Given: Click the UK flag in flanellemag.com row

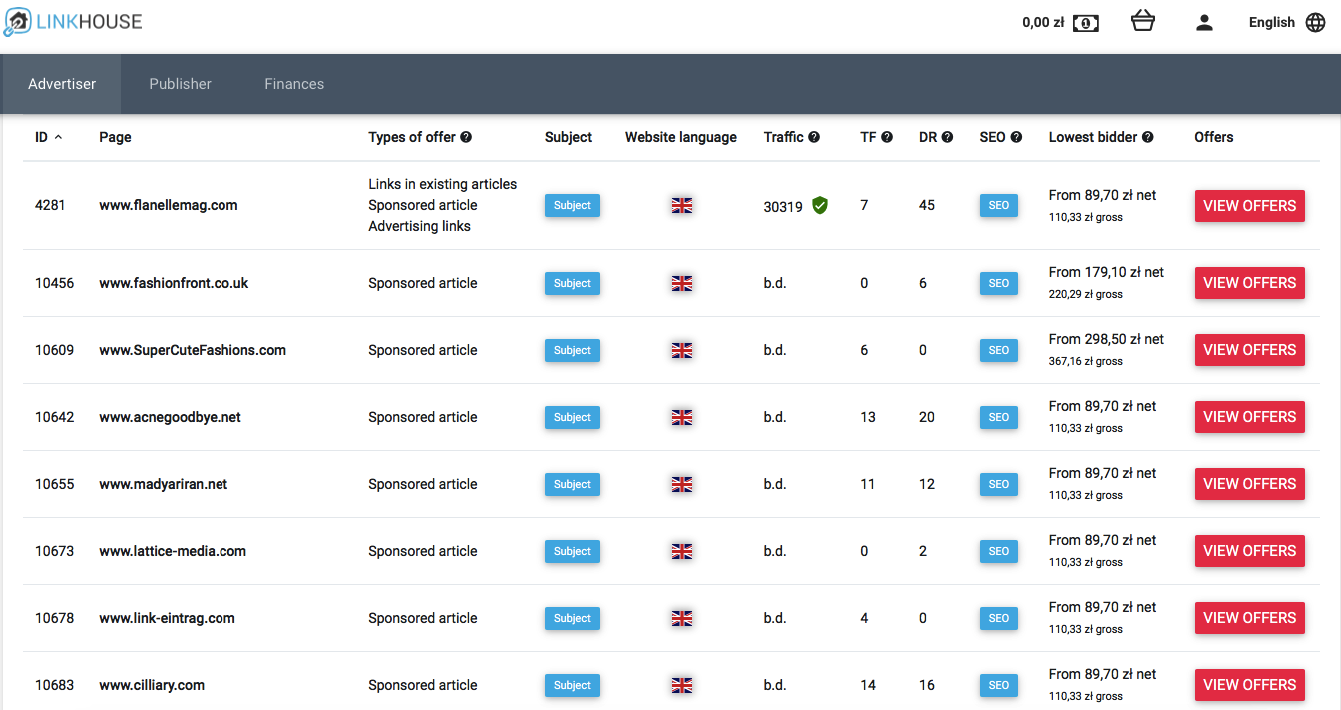Looking at the screenshot, I should pyautogui.click(x=682, y=206).
